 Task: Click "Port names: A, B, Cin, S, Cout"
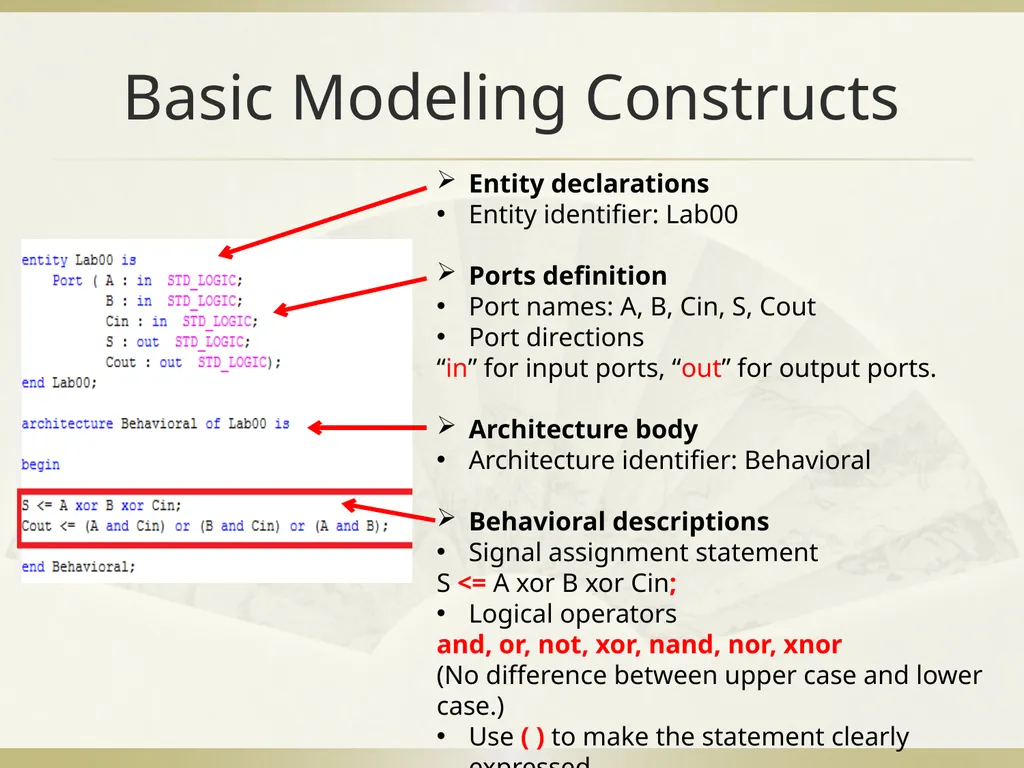(642, 306)
